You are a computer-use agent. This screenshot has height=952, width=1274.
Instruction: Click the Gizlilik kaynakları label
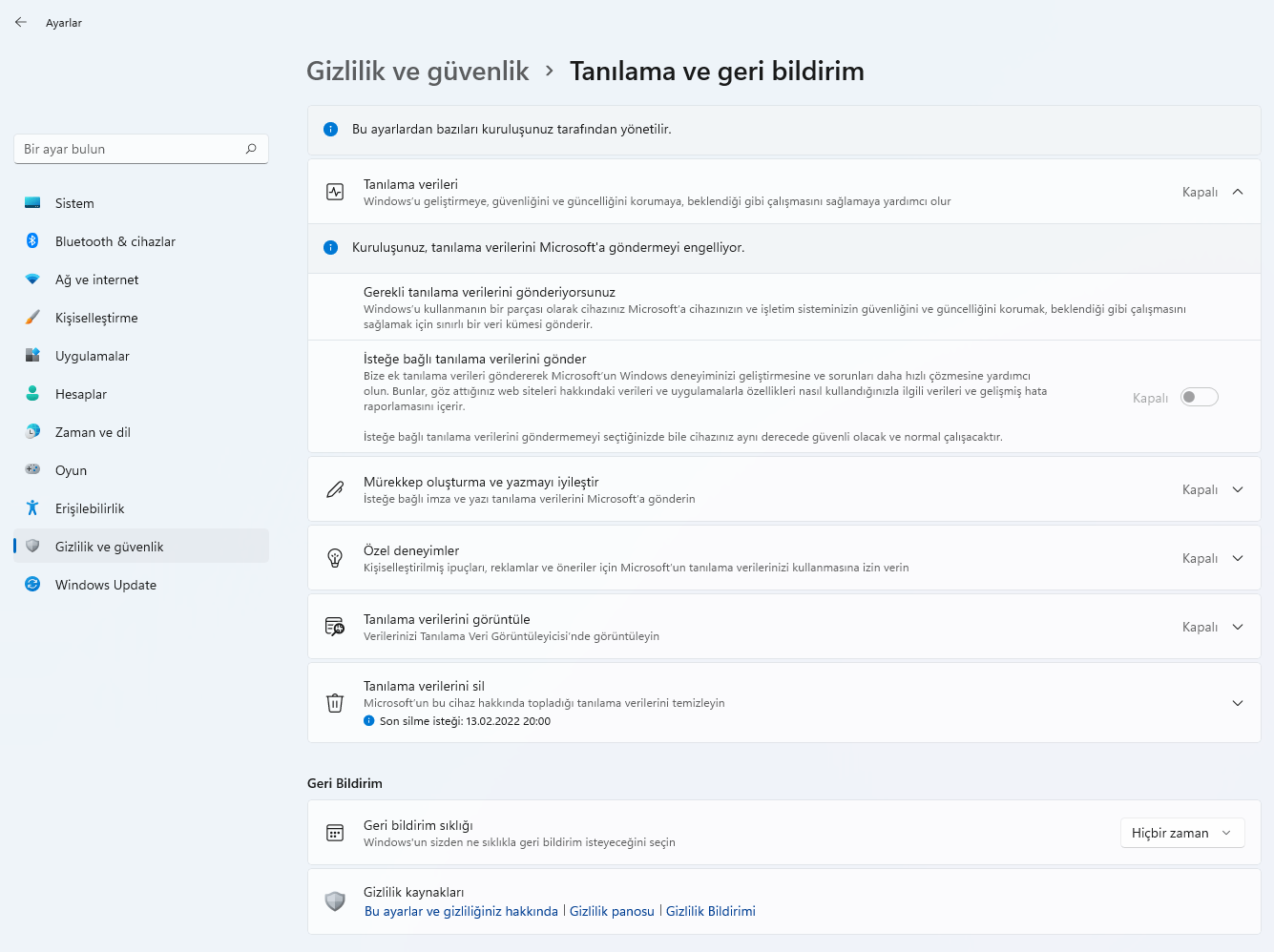pyautogui.click(x=413, y=892)
